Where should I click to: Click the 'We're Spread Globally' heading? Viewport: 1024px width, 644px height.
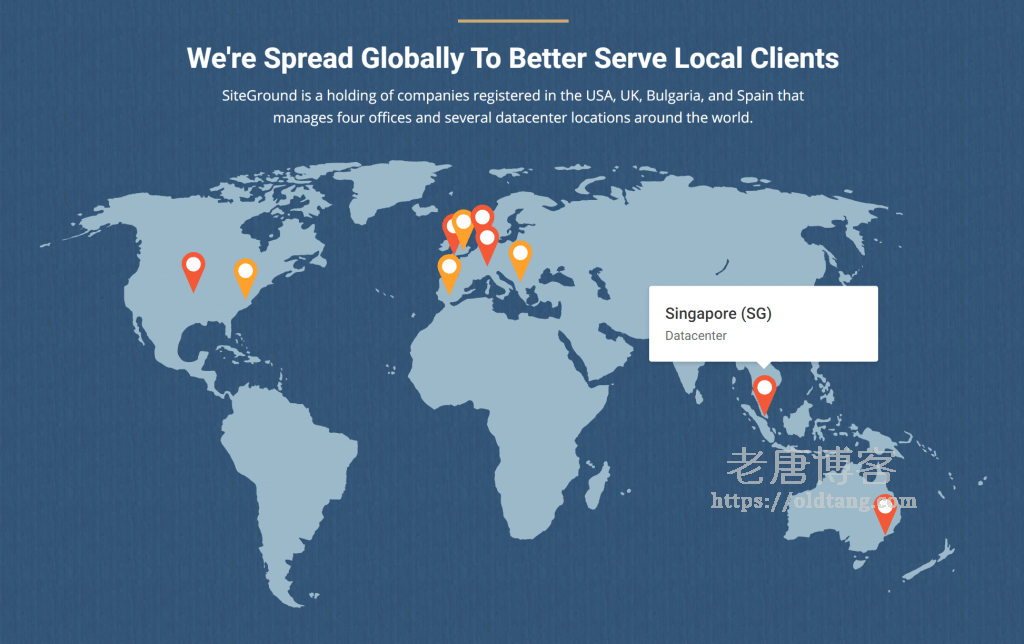512,58
